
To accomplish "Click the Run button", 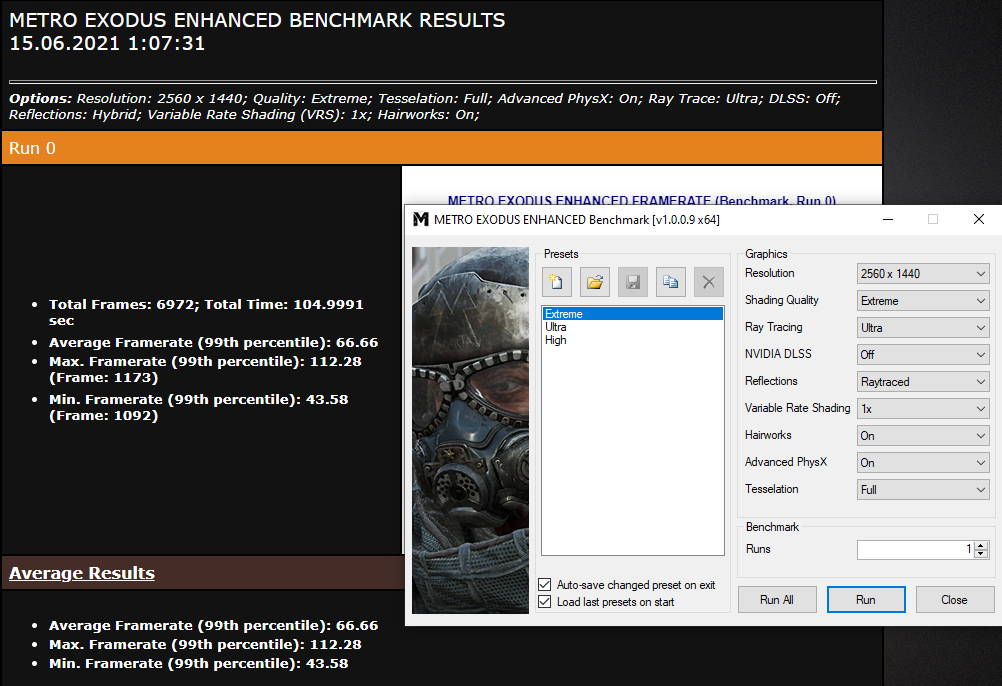I will pos(866,600).
